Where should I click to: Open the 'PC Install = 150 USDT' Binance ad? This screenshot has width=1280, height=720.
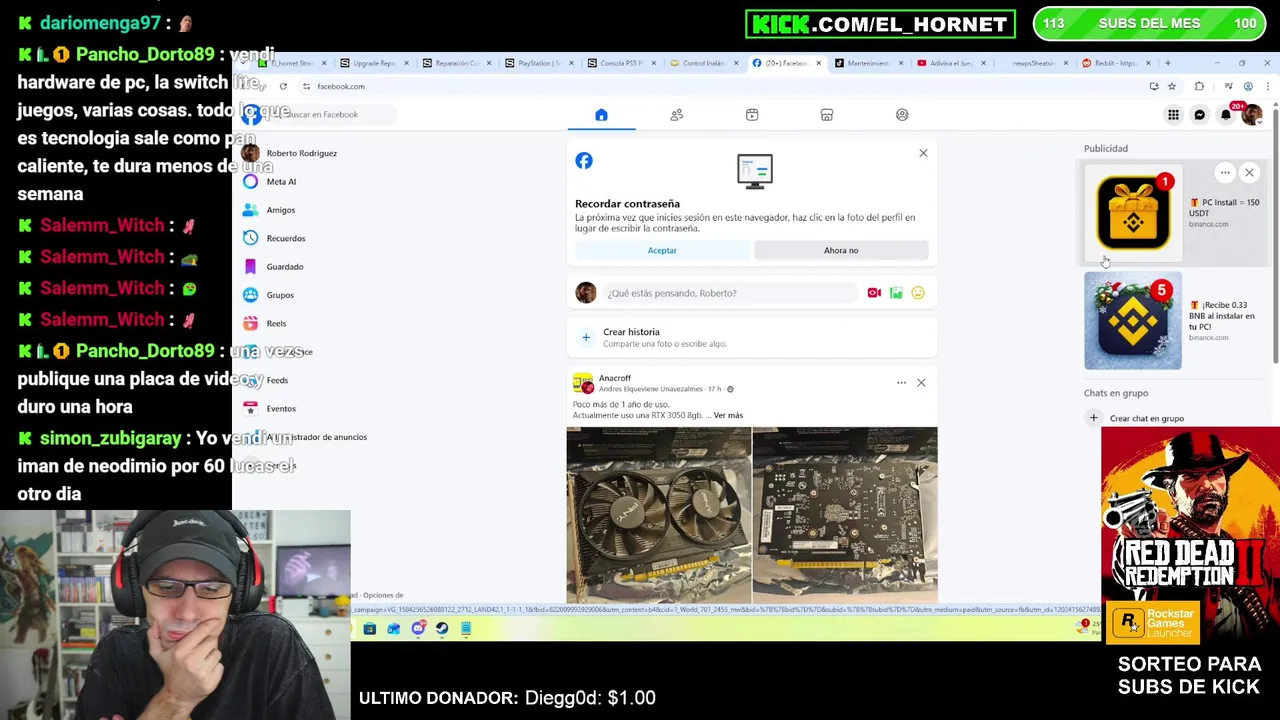click(1174, 213)
